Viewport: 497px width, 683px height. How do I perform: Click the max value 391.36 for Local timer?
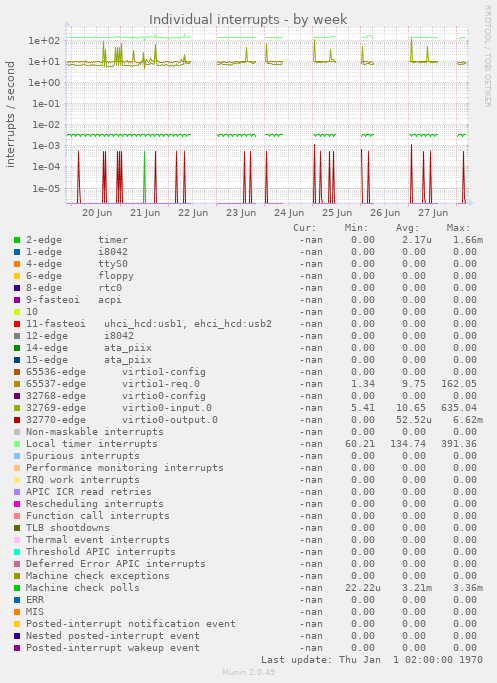coord(459,444)
